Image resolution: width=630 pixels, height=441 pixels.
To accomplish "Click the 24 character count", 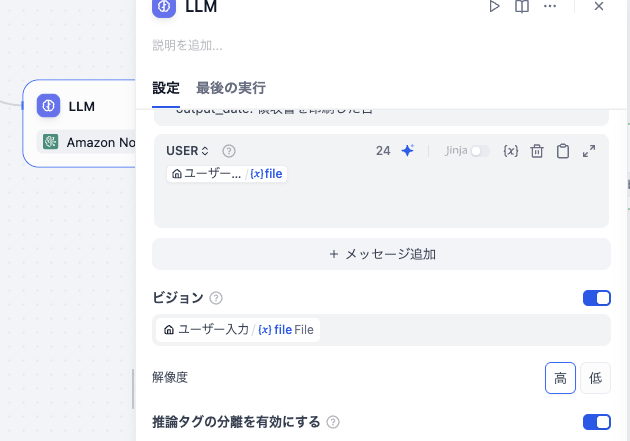I will point(383,151).
